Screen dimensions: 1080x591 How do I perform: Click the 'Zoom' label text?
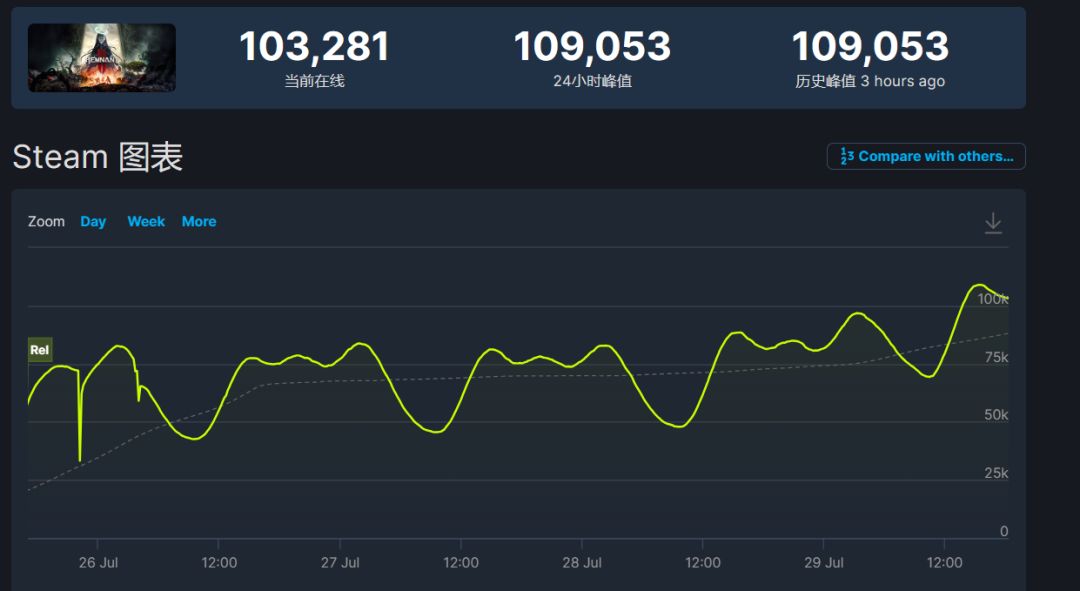pos(46,221)
